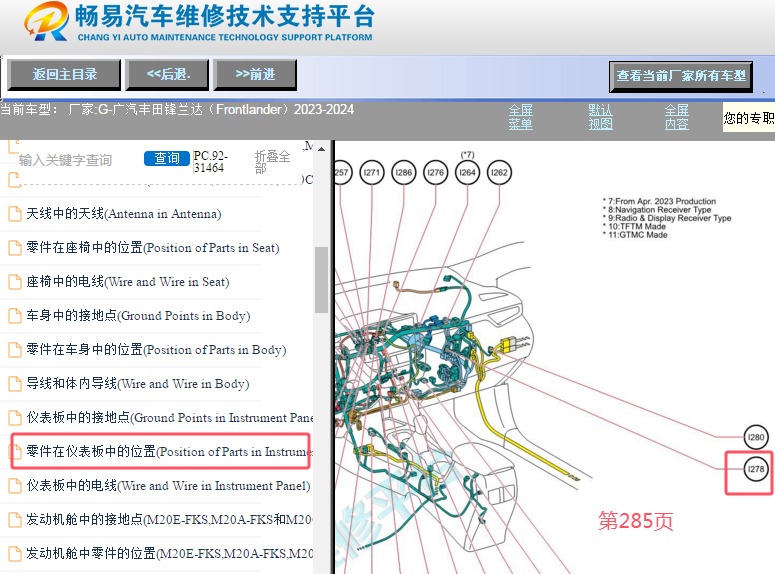This screenshot has width=775, height=574.
Task: Open 发动机舱中的接地点 entry
Action: (x=169, y=520)
